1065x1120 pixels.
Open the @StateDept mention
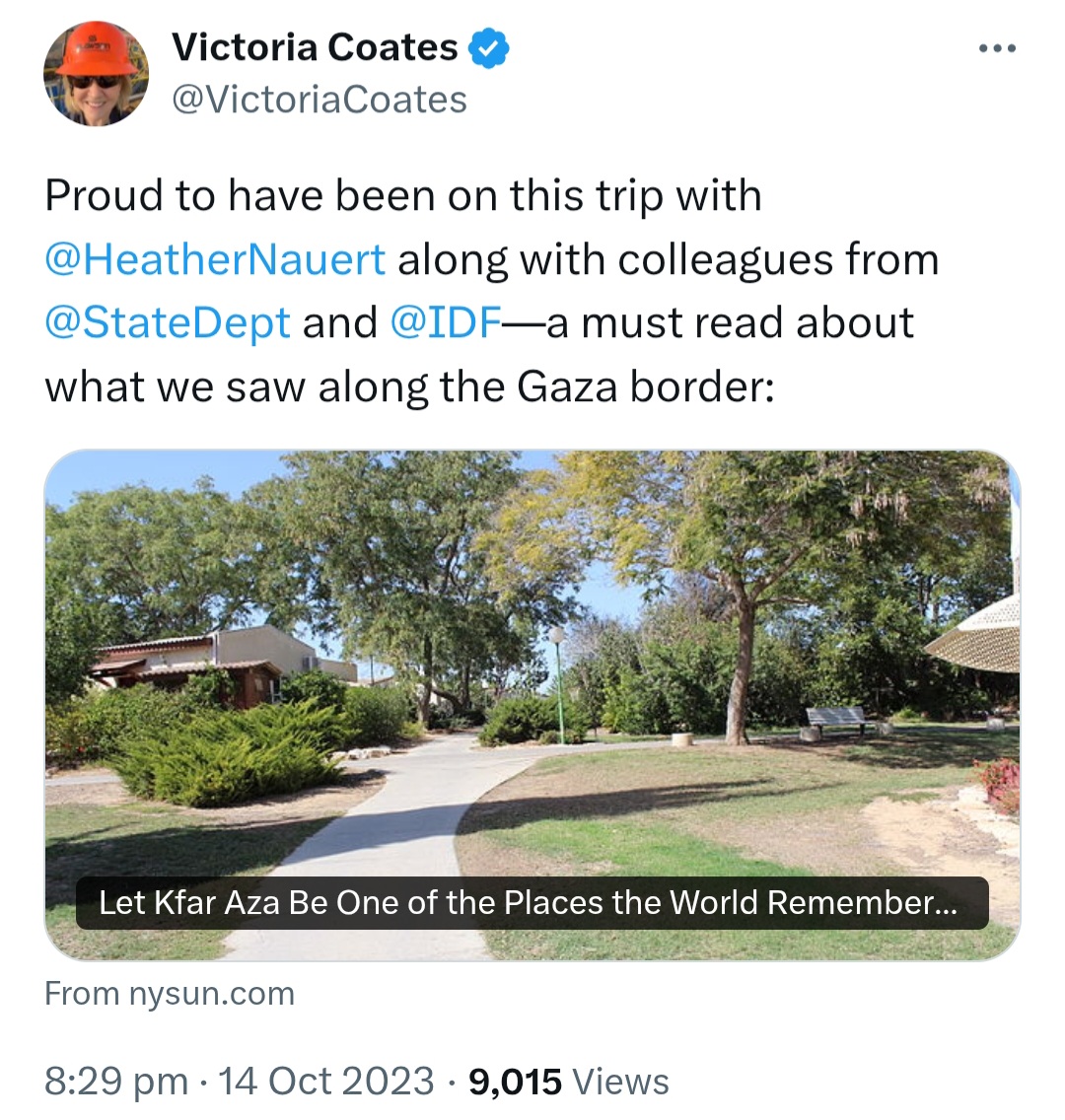[168, 322]
